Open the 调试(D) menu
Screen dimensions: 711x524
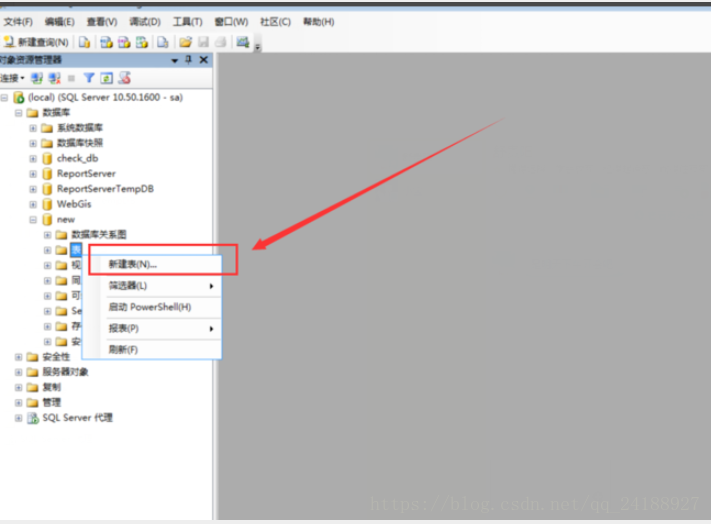[145, 22]
